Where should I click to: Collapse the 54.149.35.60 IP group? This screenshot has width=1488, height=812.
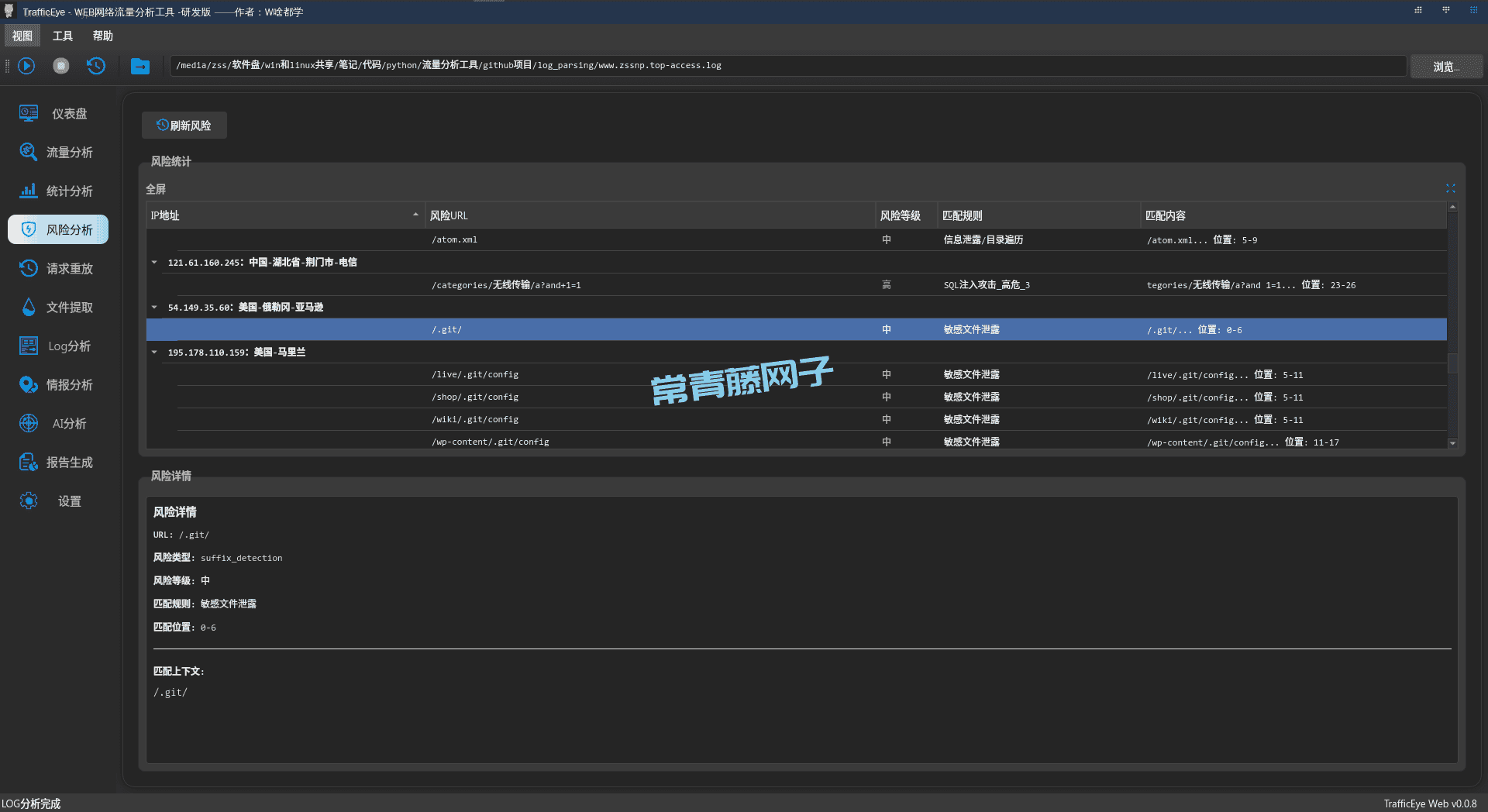pyautogui.click(x=154, y=308)
